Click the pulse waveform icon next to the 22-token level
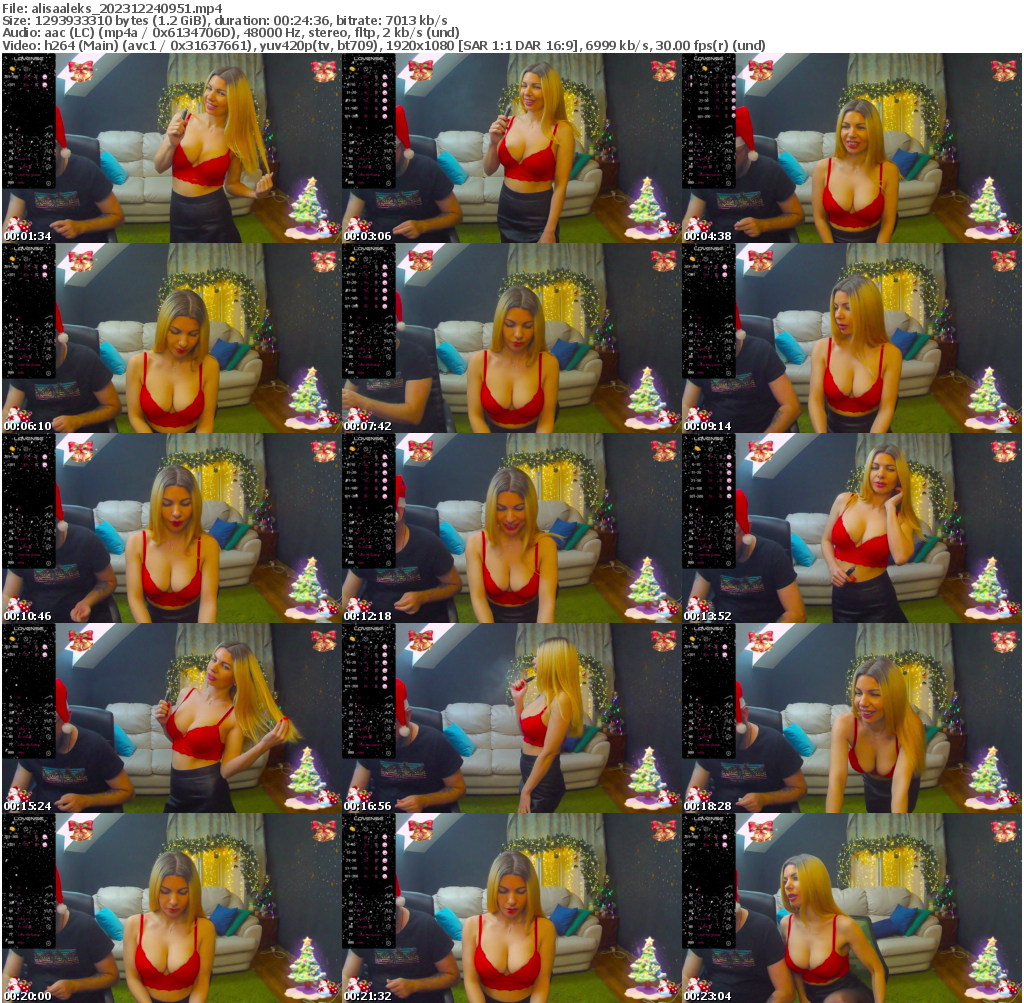1024x1003 pixels. (48, 135)
